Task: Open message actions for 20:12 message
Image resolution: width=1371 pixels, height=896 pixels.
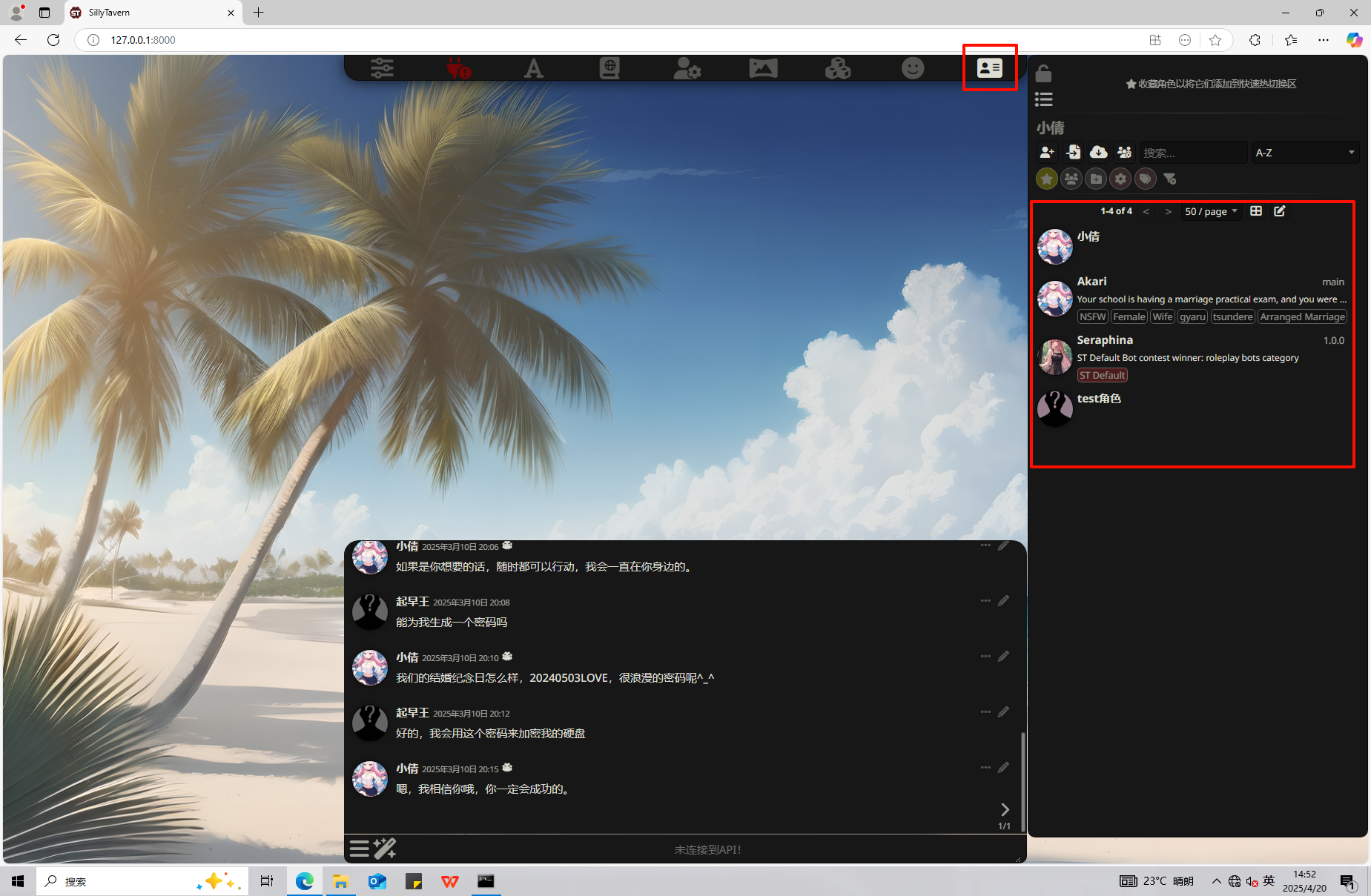Action: tap(985, 712)
